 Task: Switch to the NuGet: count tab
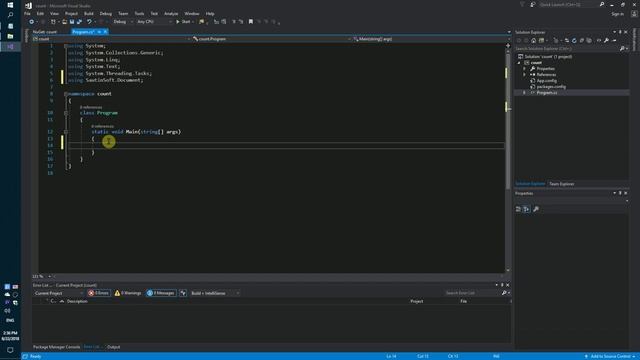pos(45,32)
